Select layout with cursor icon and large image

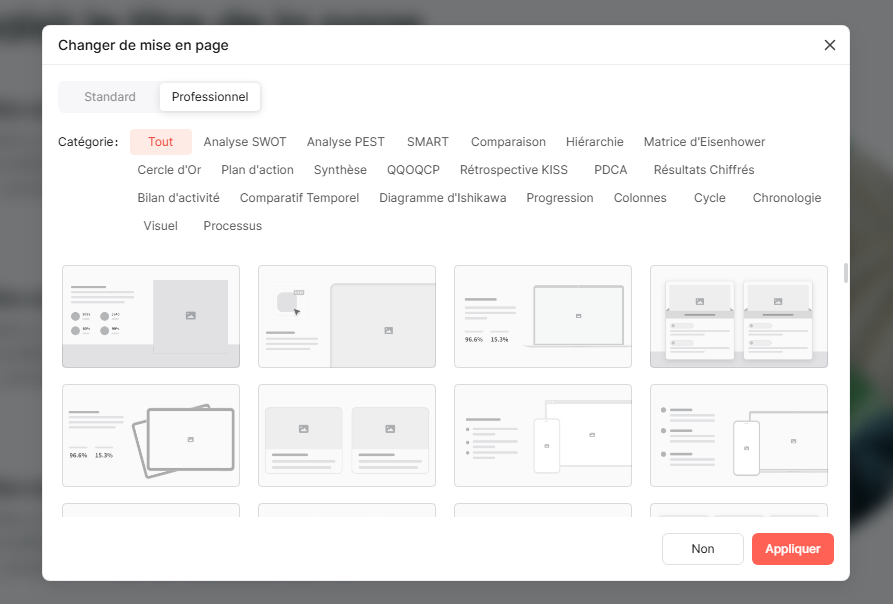click(x=347, y=317)
